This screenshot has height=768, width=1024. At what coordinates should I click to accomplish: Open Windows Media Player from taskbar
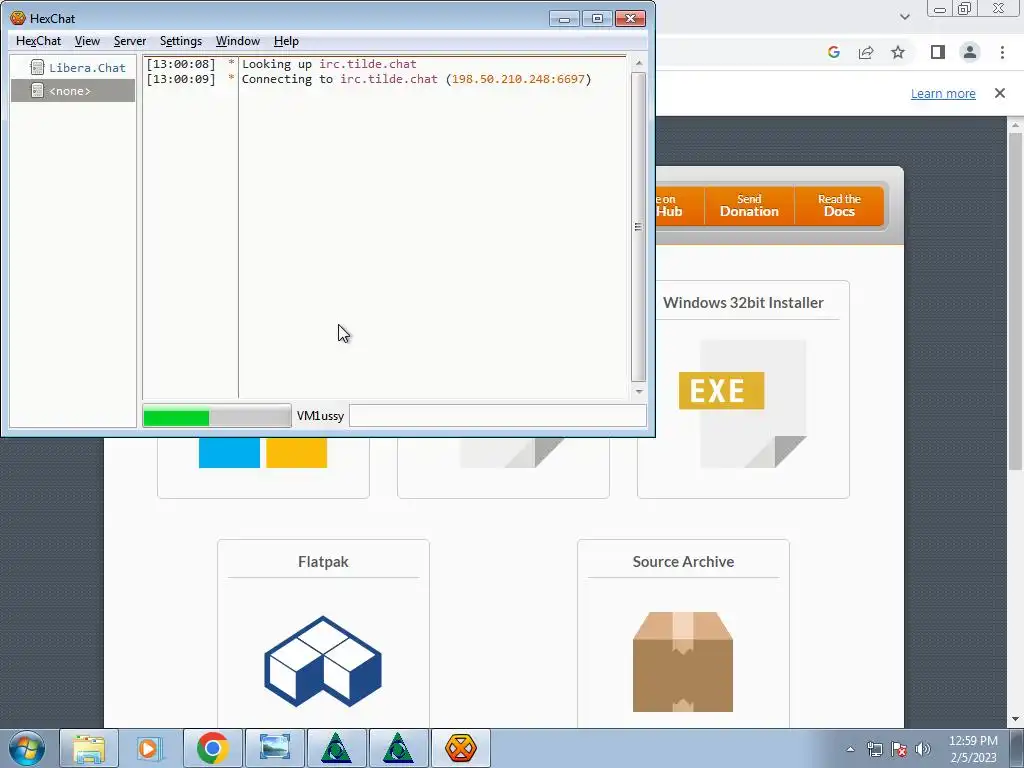[148, 748]
